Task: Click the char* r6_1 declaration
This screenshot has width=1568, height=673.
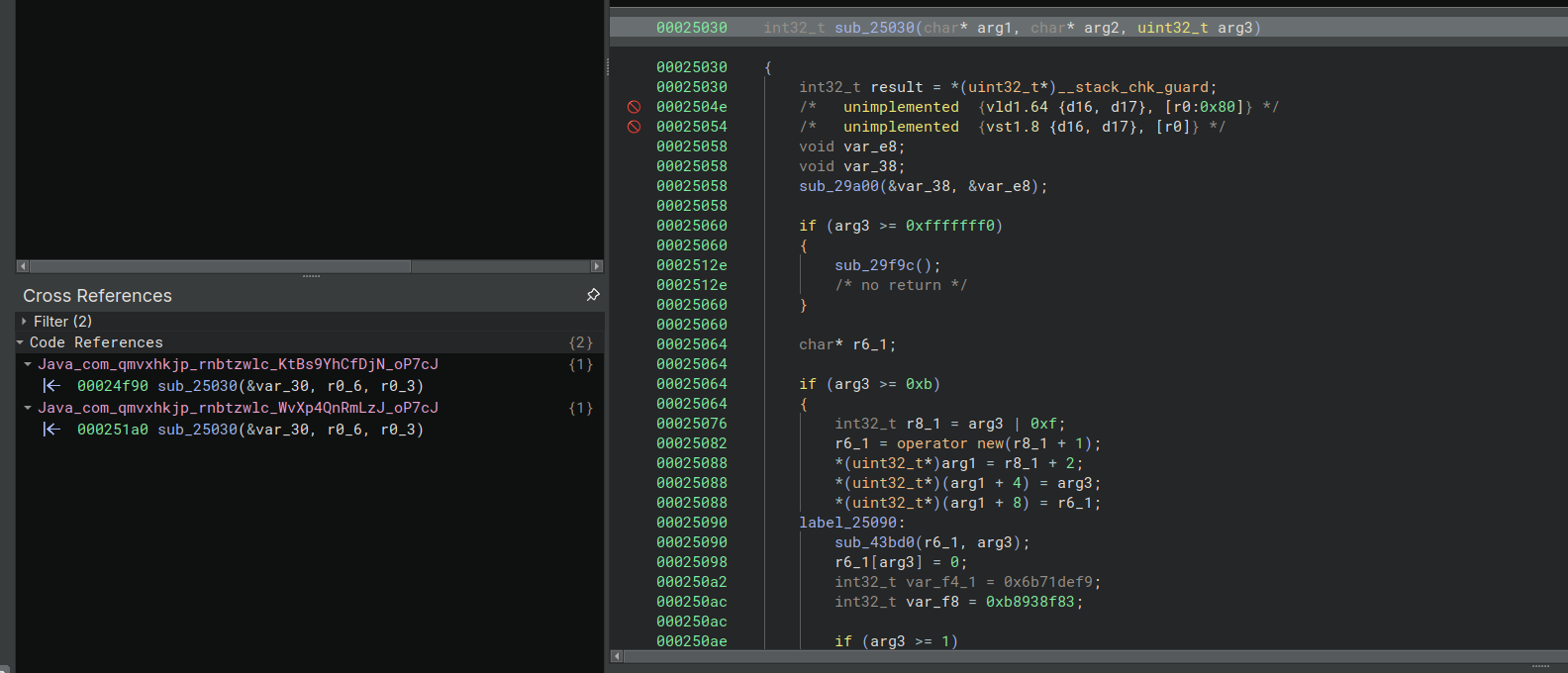Action: 847,344
